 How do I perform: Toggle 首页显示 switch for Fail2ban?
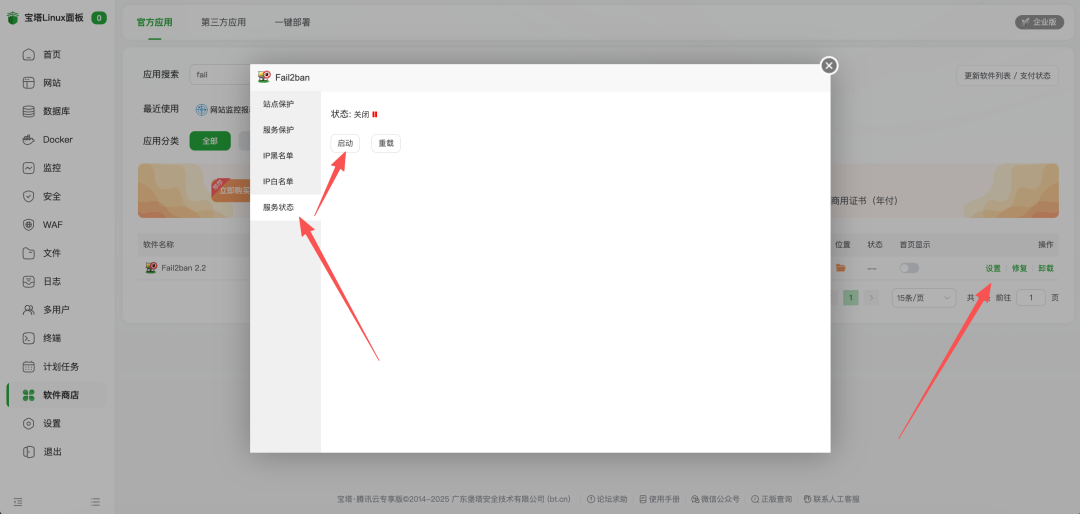point(909,268)
